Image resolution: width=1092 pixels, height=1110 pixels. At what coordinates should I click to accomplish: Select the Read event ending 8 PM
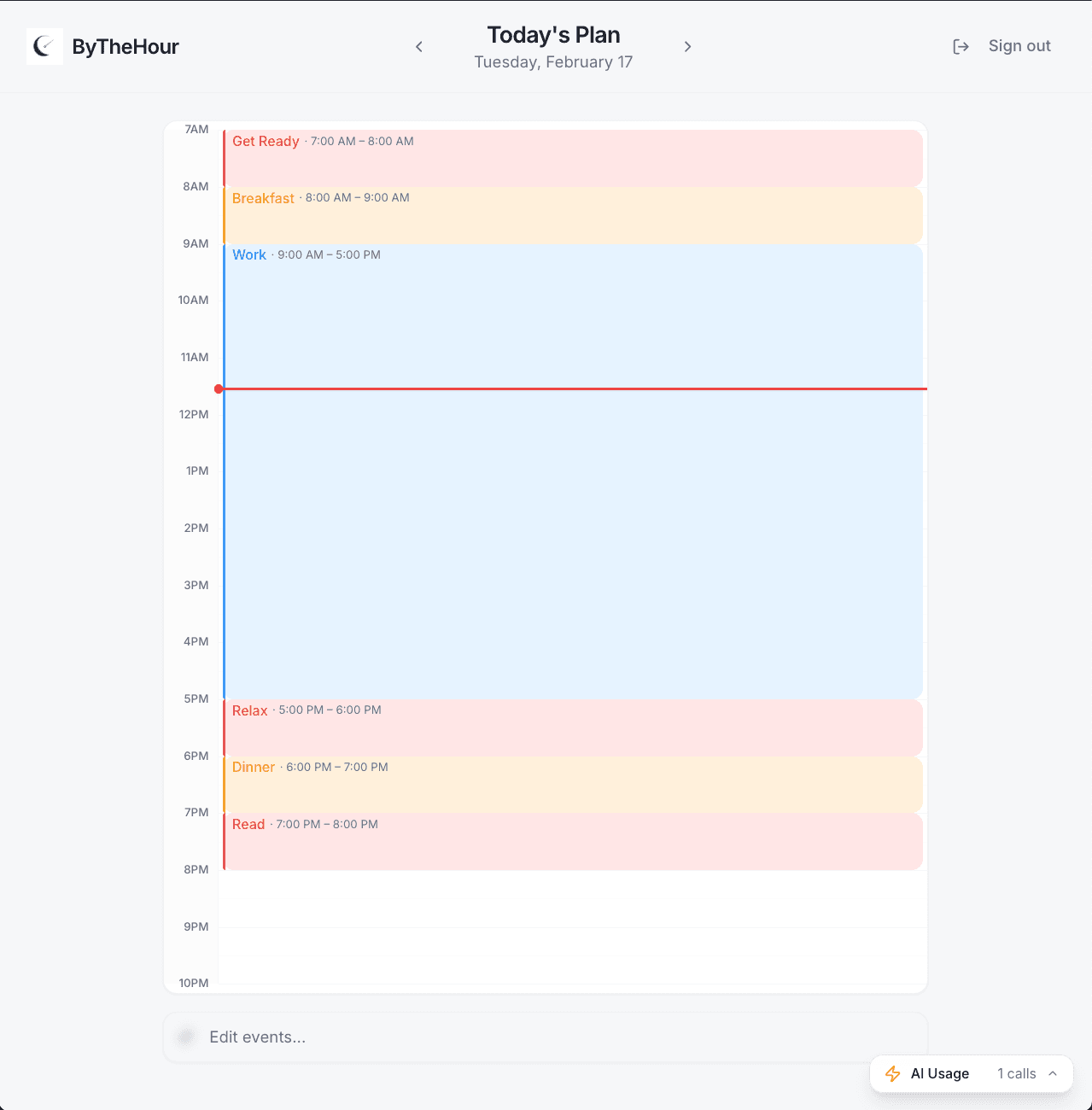pyautogui.click(x=572, y=841)
